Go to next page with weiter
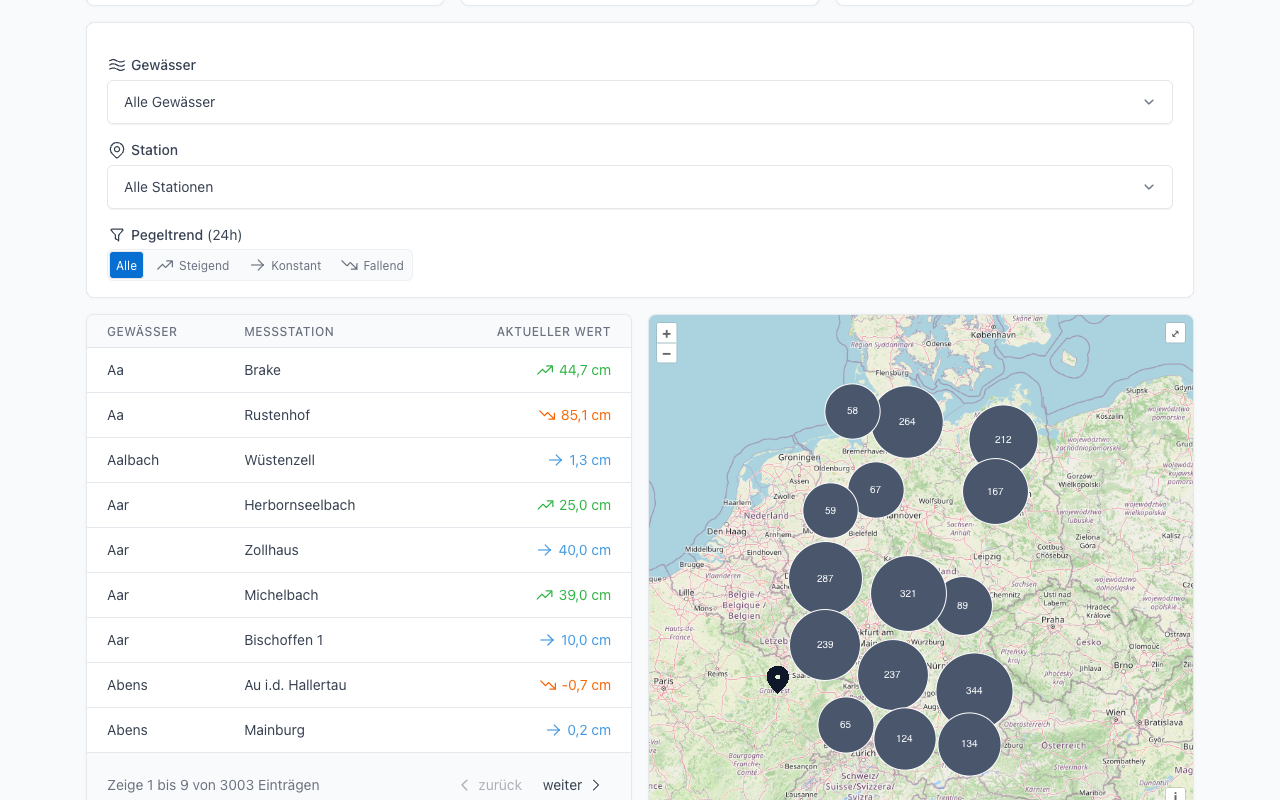The height and width of the screenshot is (800, 1280). (572, 785)
